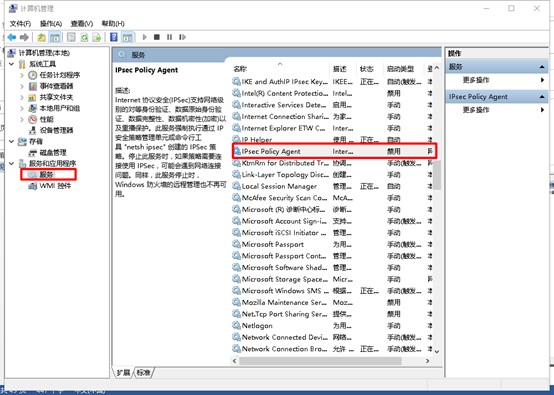Screen dimensions: 554x395
Task: Collapse the 存储 tree node
Action: [12, 142]
